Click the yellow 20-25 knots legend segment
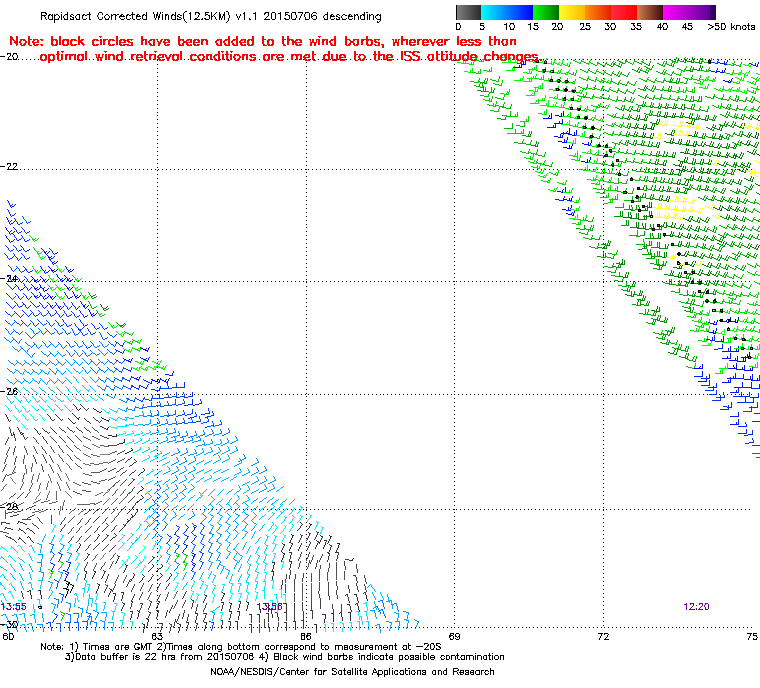 pos(572,12)
